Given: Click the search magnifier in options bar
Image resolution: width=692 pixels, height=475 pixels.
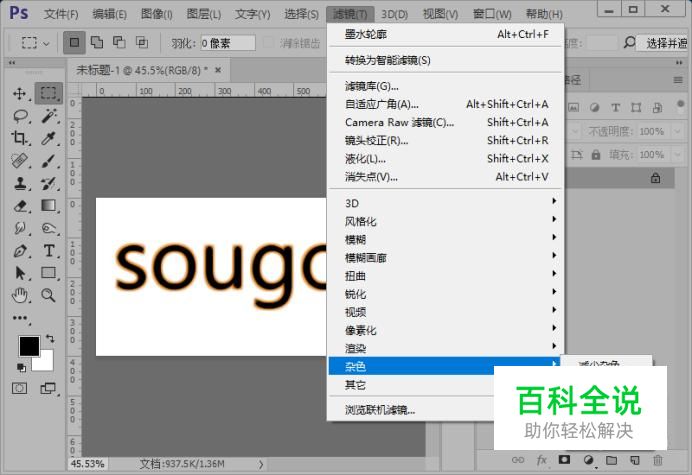Looking at the screenshot, I should (x=629, y=42).
